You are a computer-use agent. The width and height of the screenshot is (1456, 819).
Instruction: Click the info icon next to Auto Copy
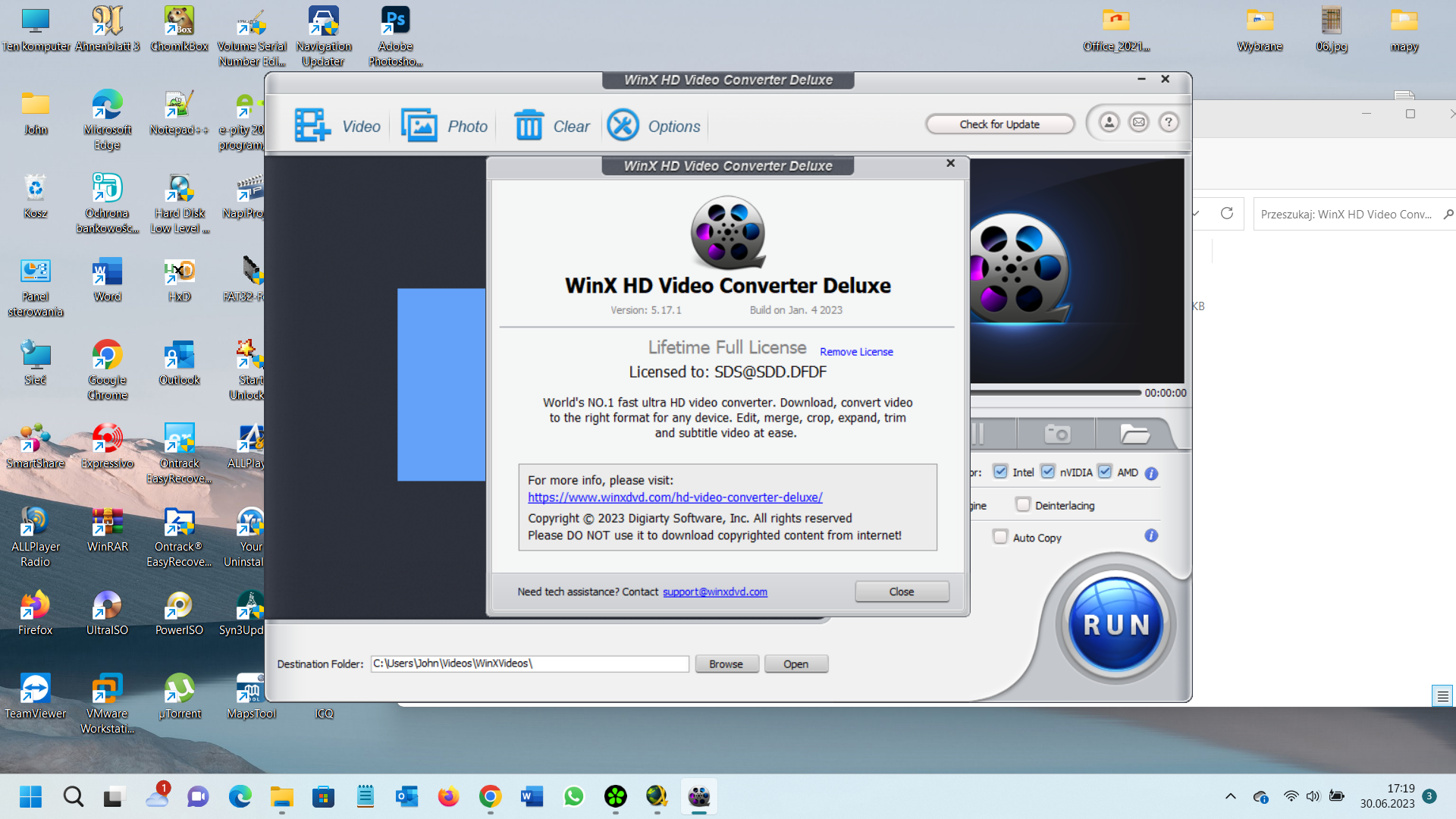(1151, 535)
